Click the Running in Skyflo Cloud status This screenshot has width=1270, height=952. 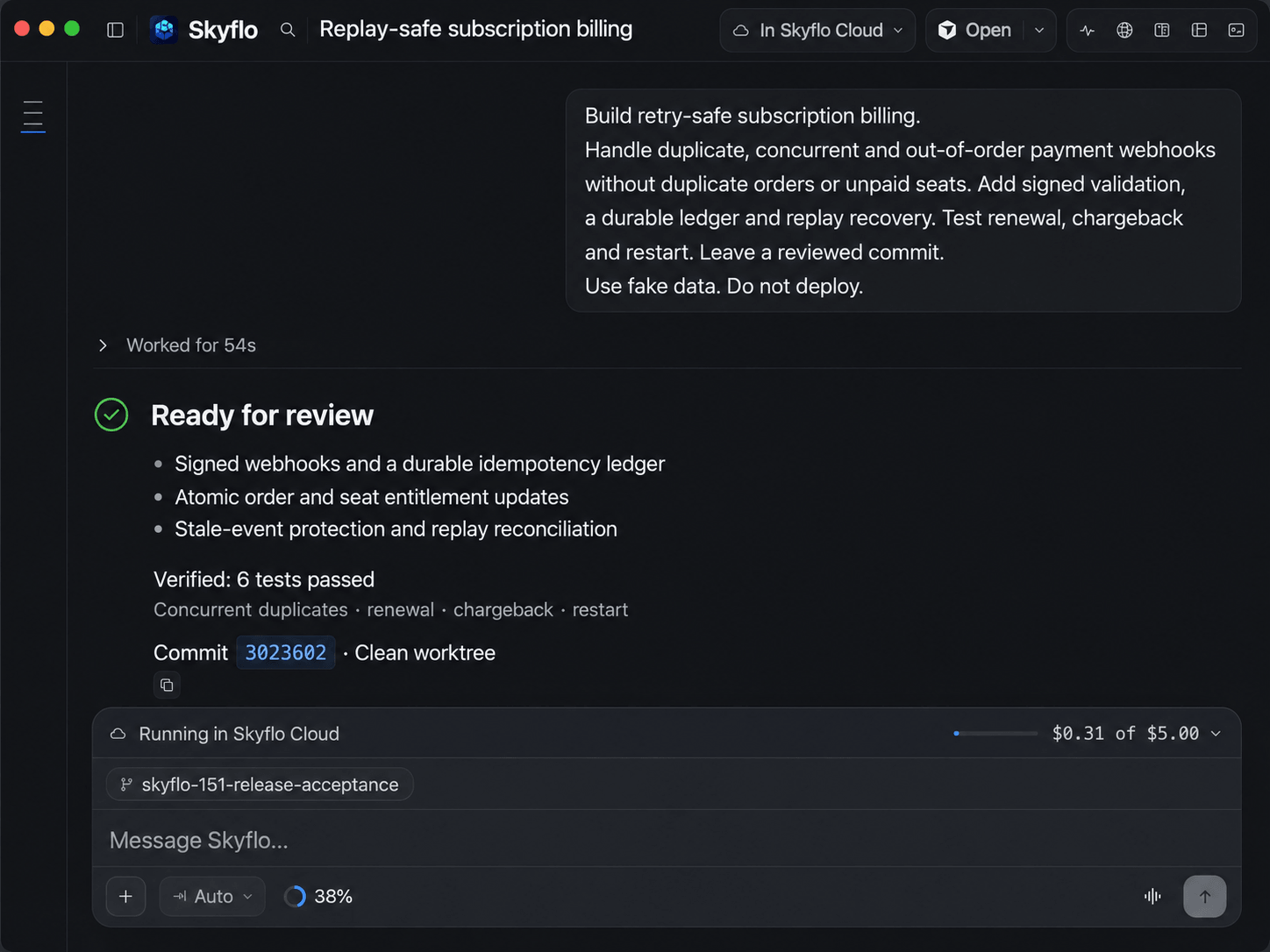225,734
